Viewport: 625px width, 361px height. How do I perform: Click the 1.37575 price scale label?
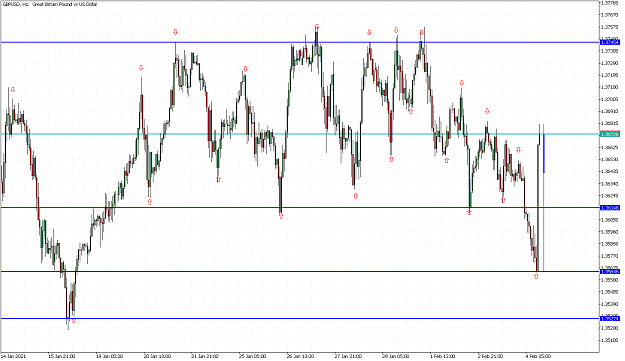[610, 27]
